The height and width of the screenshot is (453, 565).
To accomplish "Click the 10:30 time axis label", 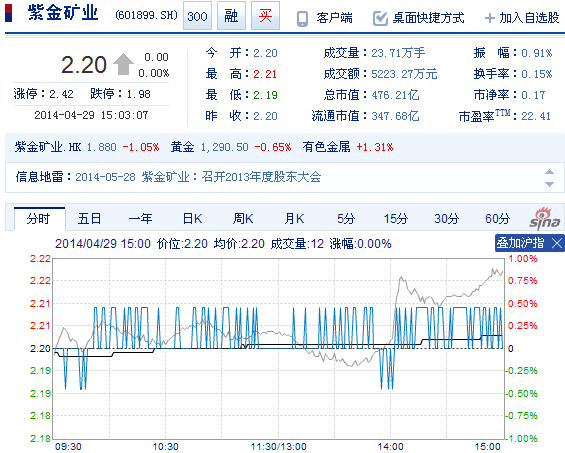I will pos(165,447).
